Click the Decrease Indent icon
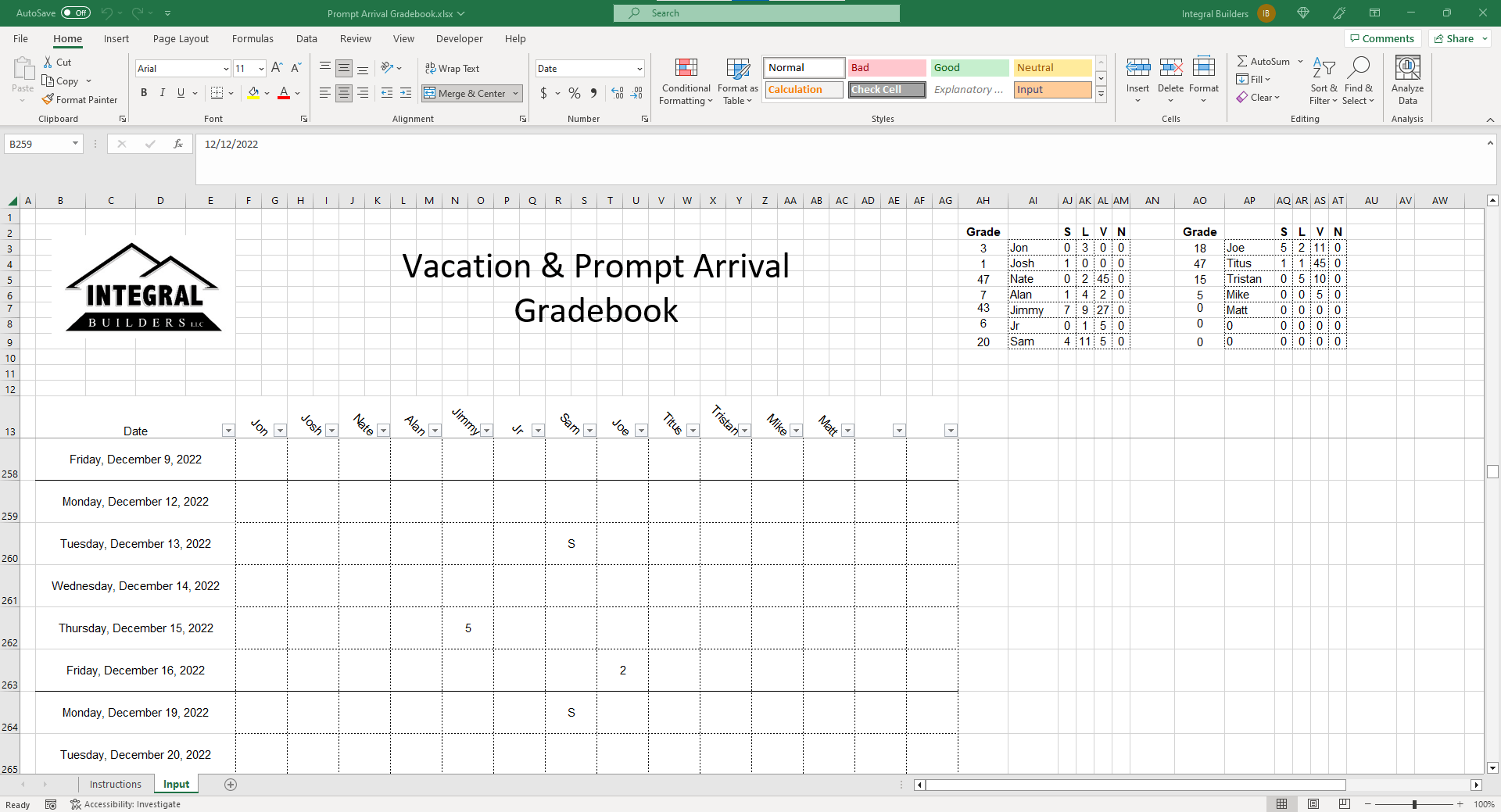The width and height of the screenshot is (1501, 812). click(387, 93)
